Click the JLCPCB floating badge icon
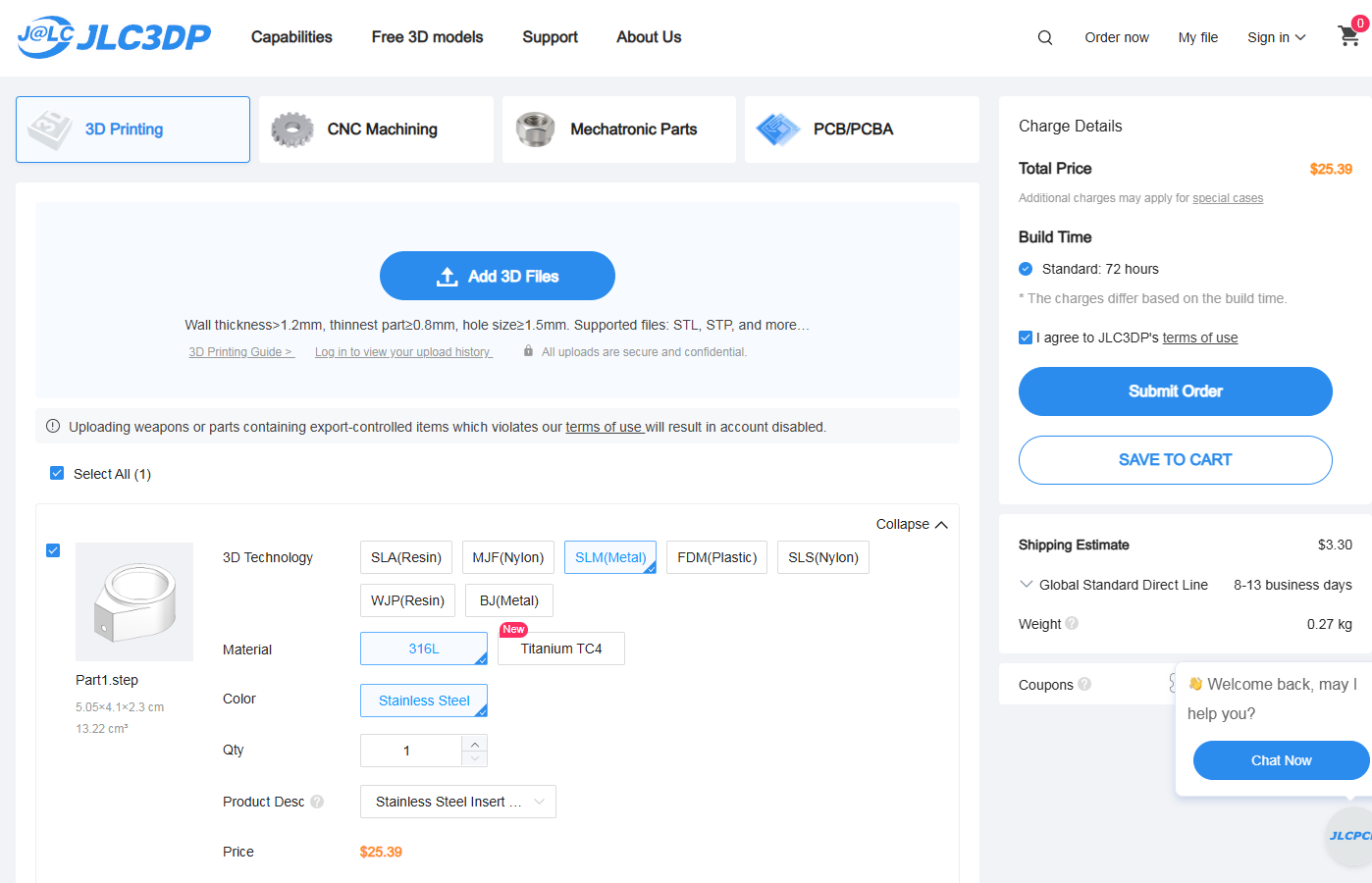 tap(1349, 836)
